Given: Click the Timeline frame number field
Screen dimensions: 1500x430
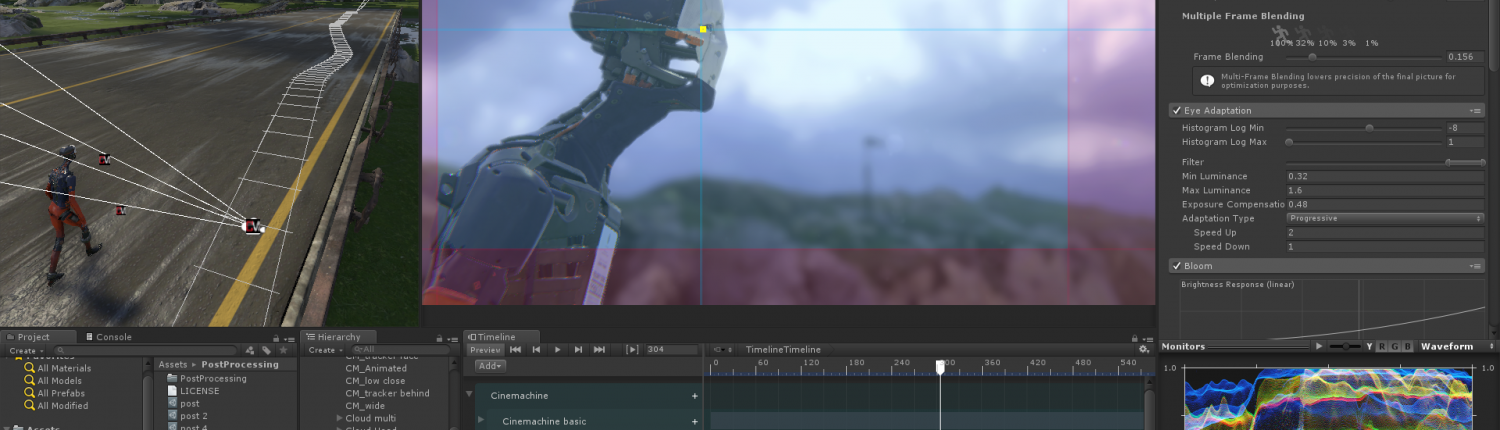Looking at the screenshot, I should (671, 350).
